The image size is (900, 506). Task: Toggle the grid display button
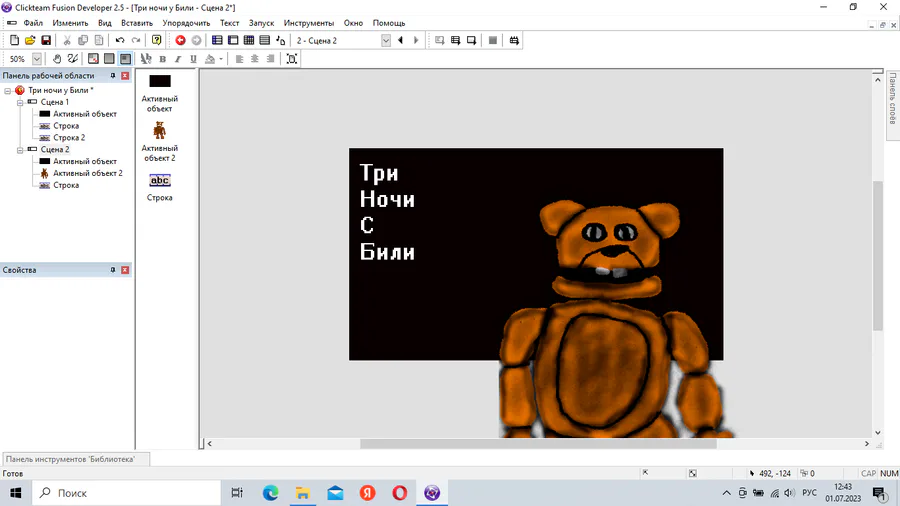(93, 59)
